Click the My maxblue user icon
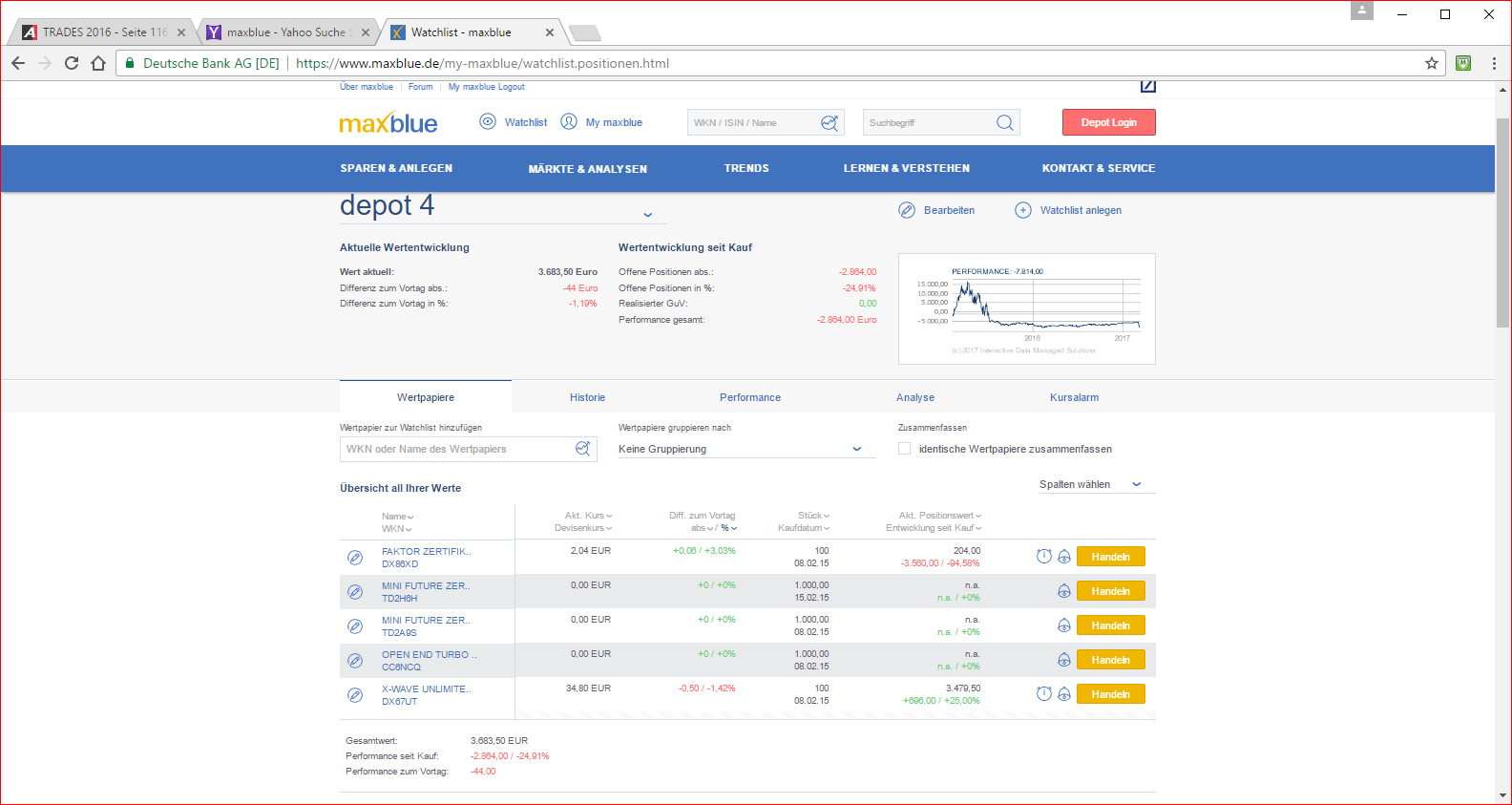The height and width of the screenshot is (805, 1512). (569, 122)
